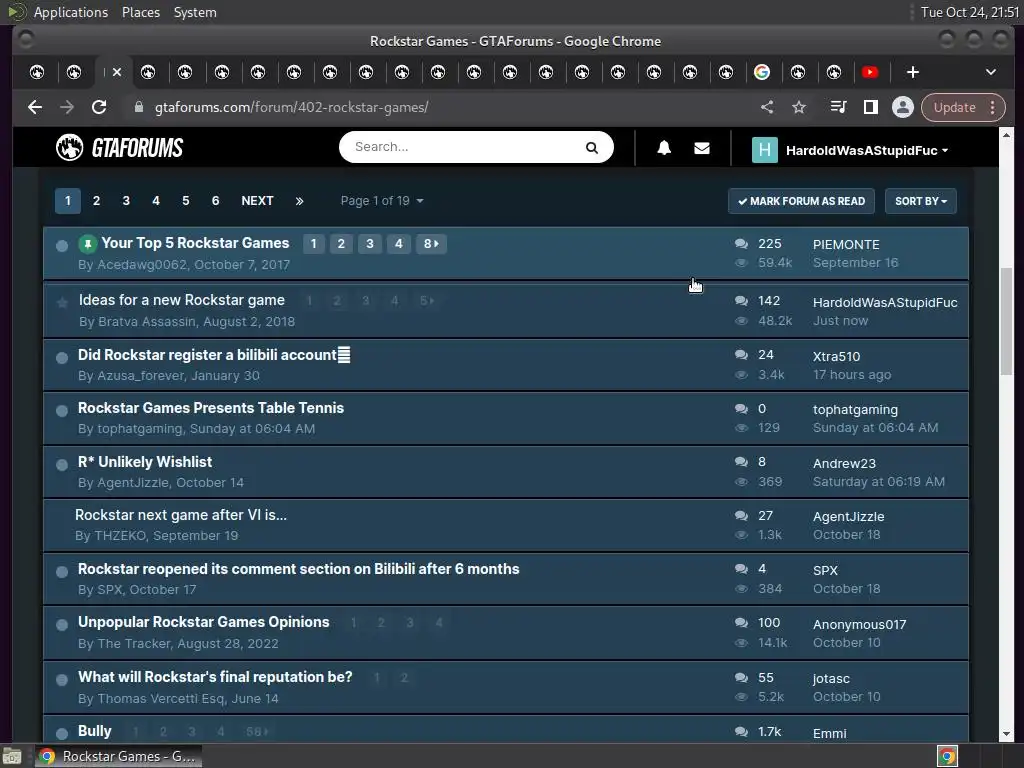Switch to the first GTAForums tab
Screen dimensions: 1024x768
tap(37, 72)
